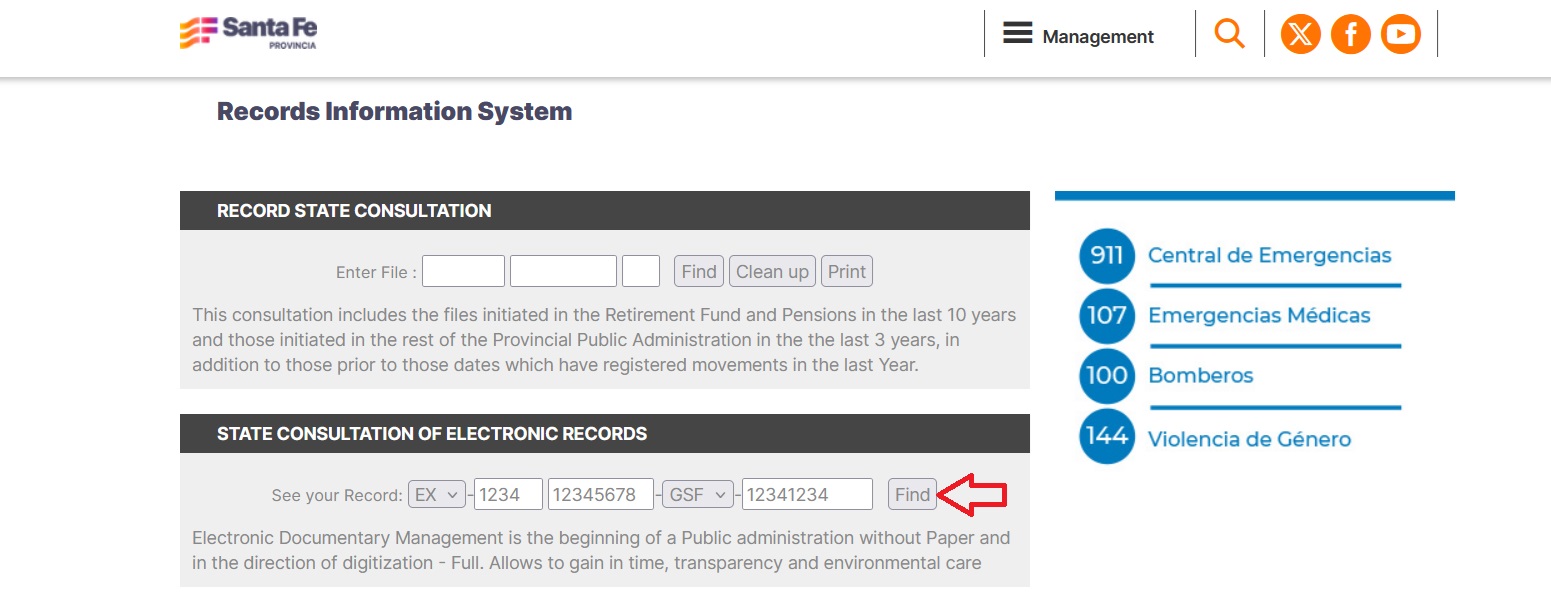Open the X (Twitter) social icon
Screen dimensions: 1551x610
[x=1300, y=35]
